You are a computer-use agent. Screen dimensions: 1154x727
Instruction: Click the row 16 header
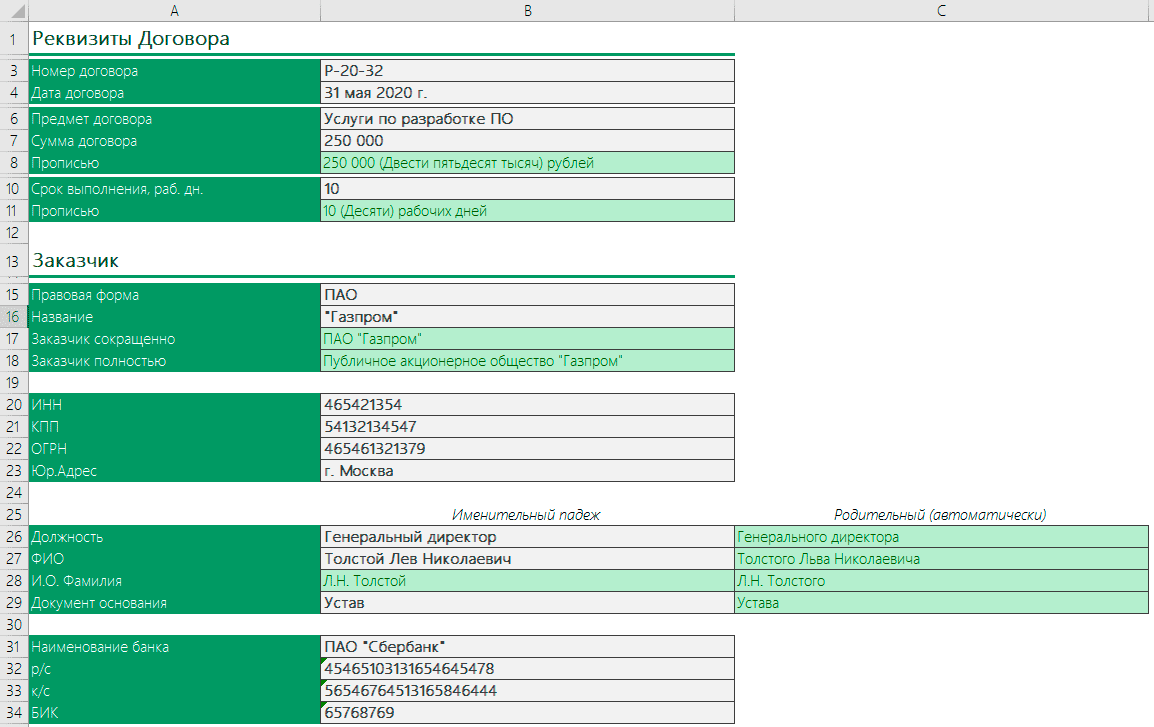[x=14, y=317]
